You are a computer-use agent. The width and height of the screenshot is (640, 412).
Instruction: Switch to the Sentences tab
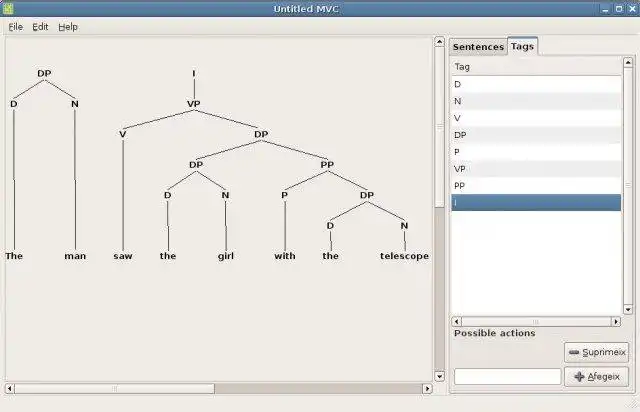click(478, 47)
